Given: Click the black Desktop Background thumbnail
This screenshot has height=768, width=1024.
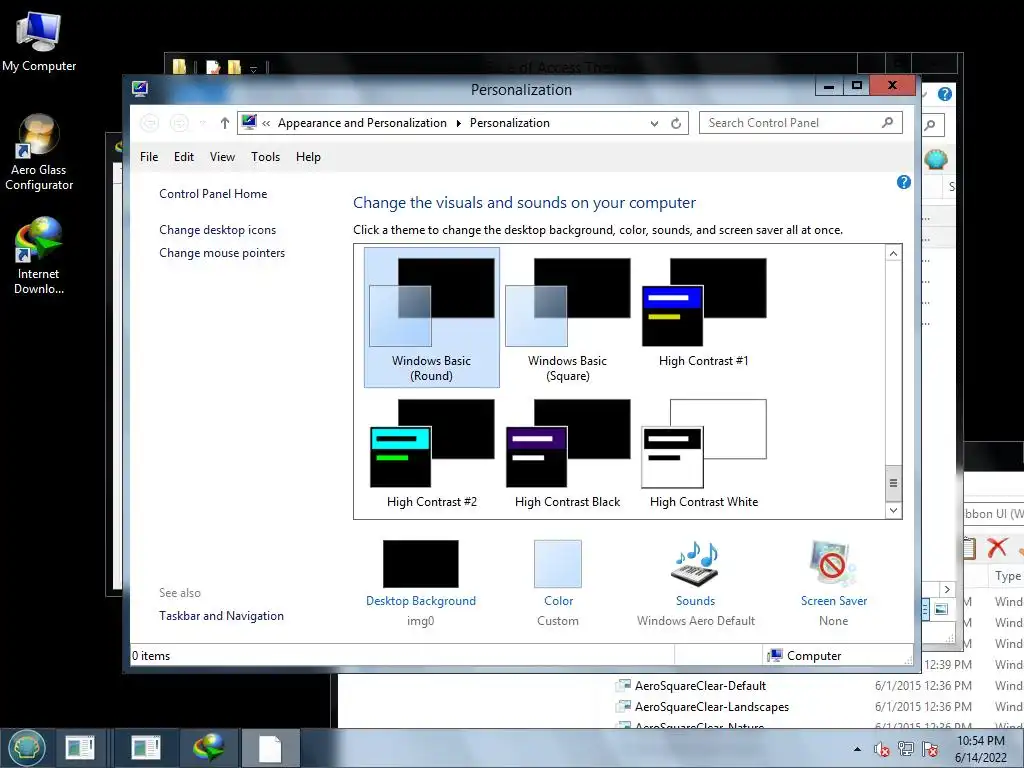Looking at the screenshot, I should tap(421, 564).
